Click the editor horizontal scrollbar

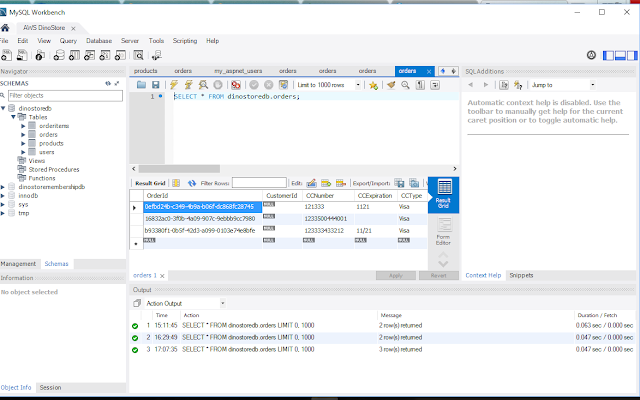[x=180, y=169]
